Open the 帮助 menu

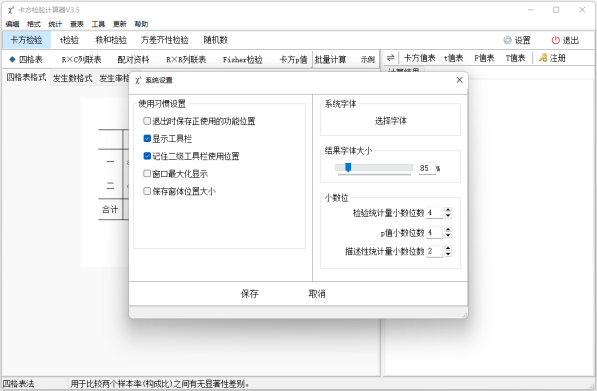click(141, 24)
